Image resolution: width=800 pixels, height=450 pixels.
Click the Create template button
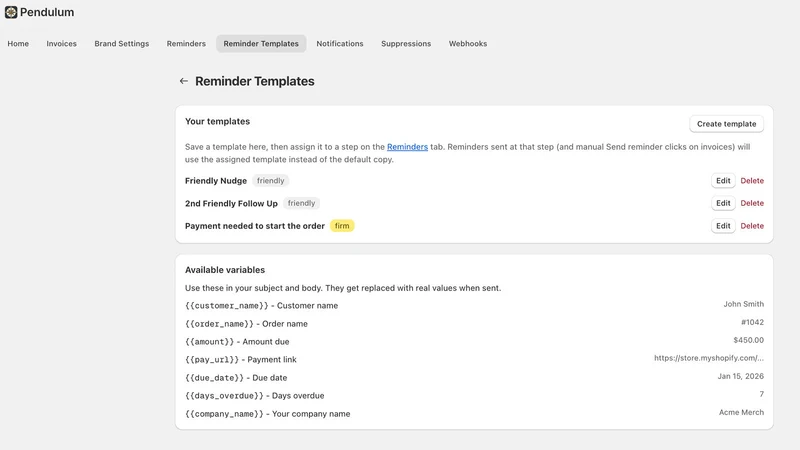727,124
